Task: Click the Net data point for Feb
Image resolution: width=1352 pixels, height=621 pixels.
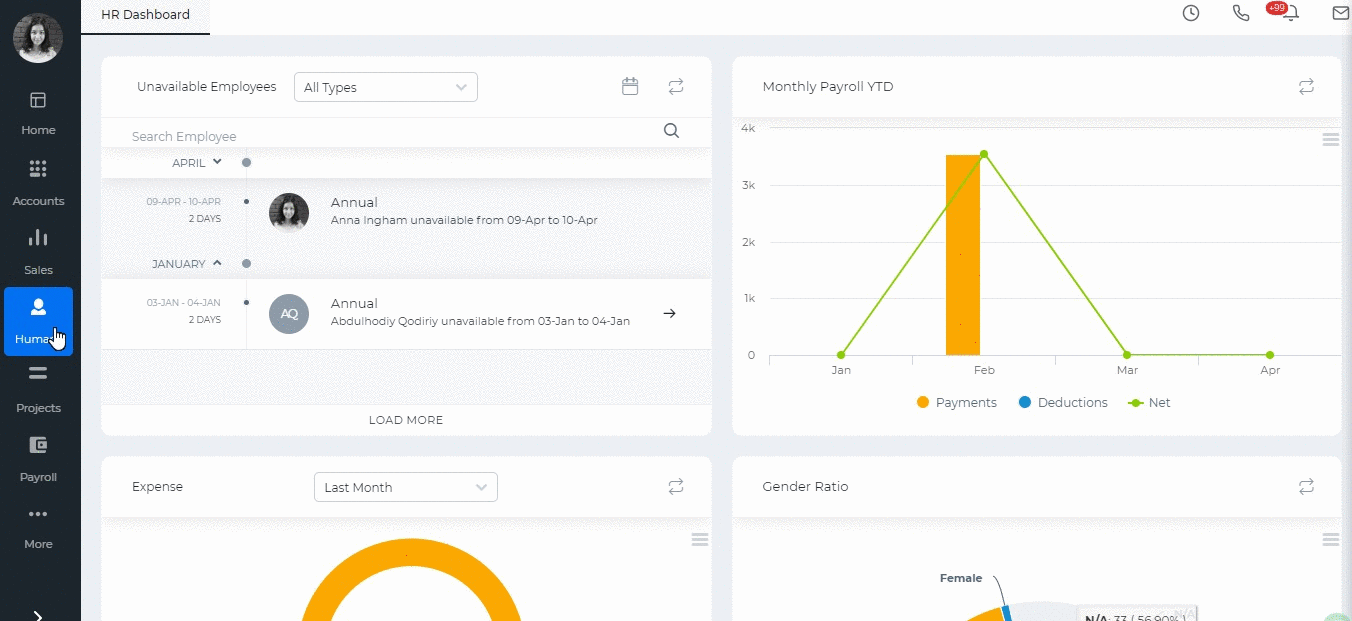Action: 984,154
